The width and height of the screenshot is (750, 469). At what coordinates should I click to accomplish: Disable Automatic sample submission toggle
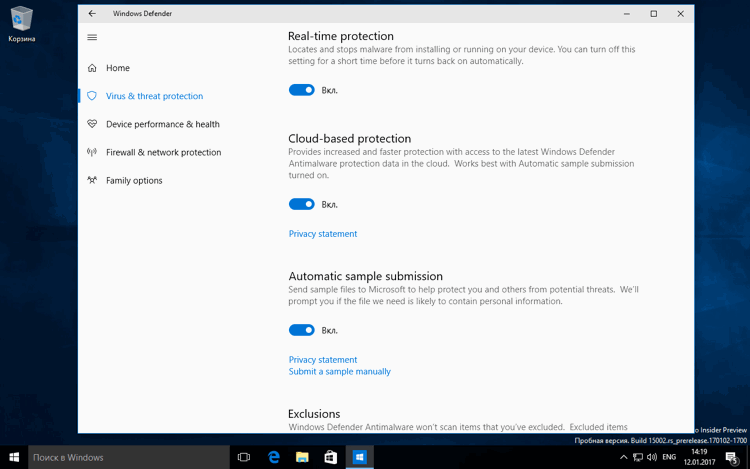301,330
